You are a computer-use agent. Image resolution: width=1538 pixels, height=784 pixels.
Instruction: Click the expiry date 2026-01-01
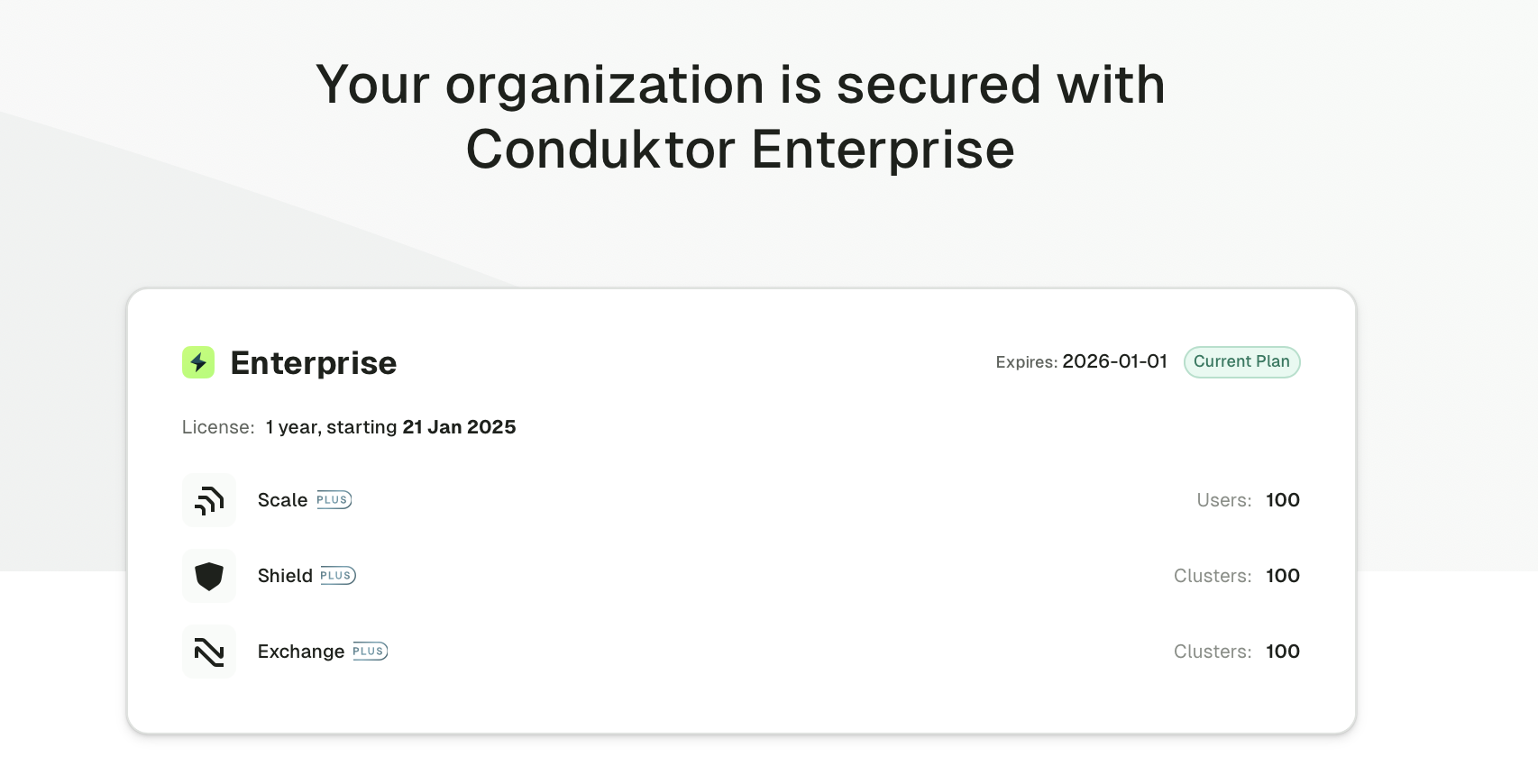(1114, 361)
